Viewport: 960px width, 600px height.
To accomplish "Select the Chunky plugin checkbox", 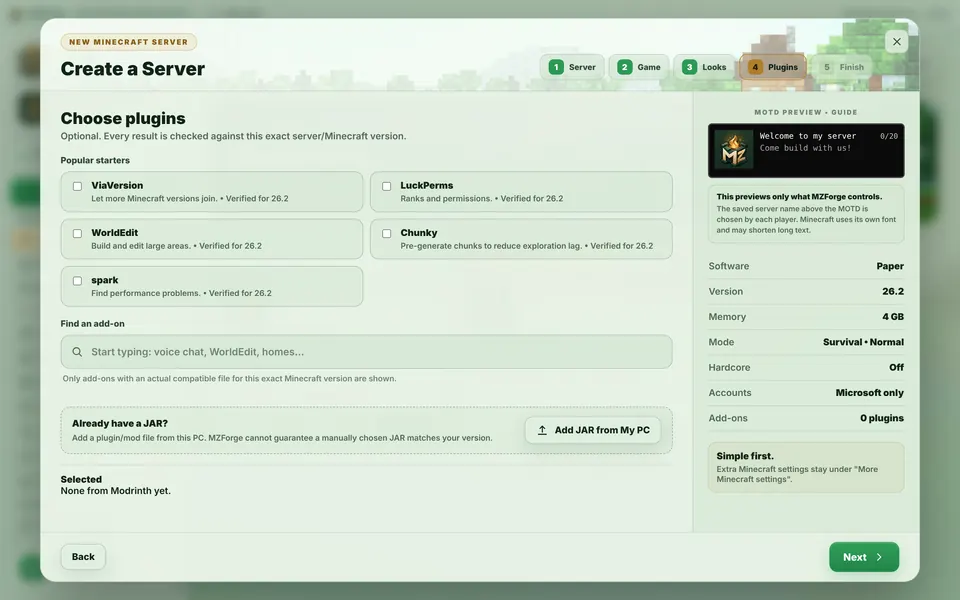I will (386, 233).
